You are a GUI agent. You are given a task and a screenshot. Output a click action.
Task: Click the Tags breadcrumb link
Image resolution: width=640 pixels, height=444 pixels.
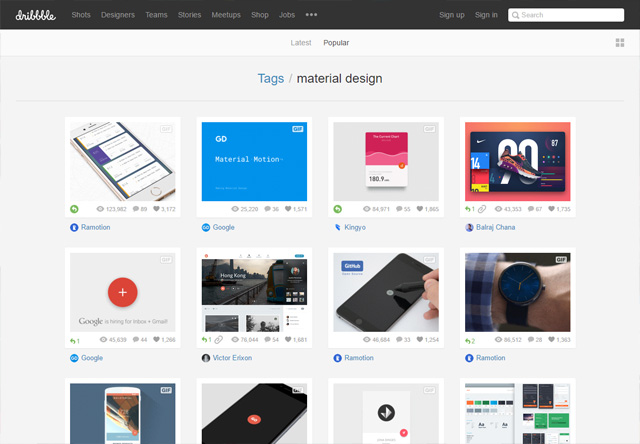pyautogui.click(x=271, y=78)
